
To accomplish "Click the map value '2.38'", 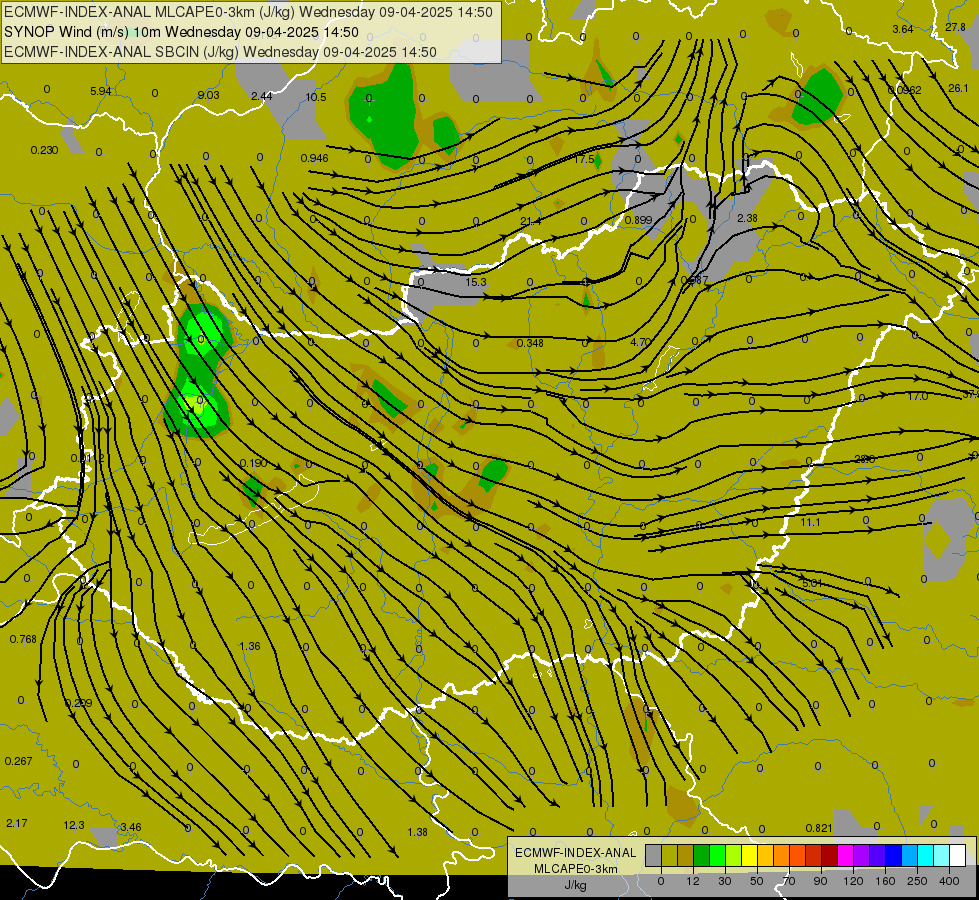I will click(747, 218).
